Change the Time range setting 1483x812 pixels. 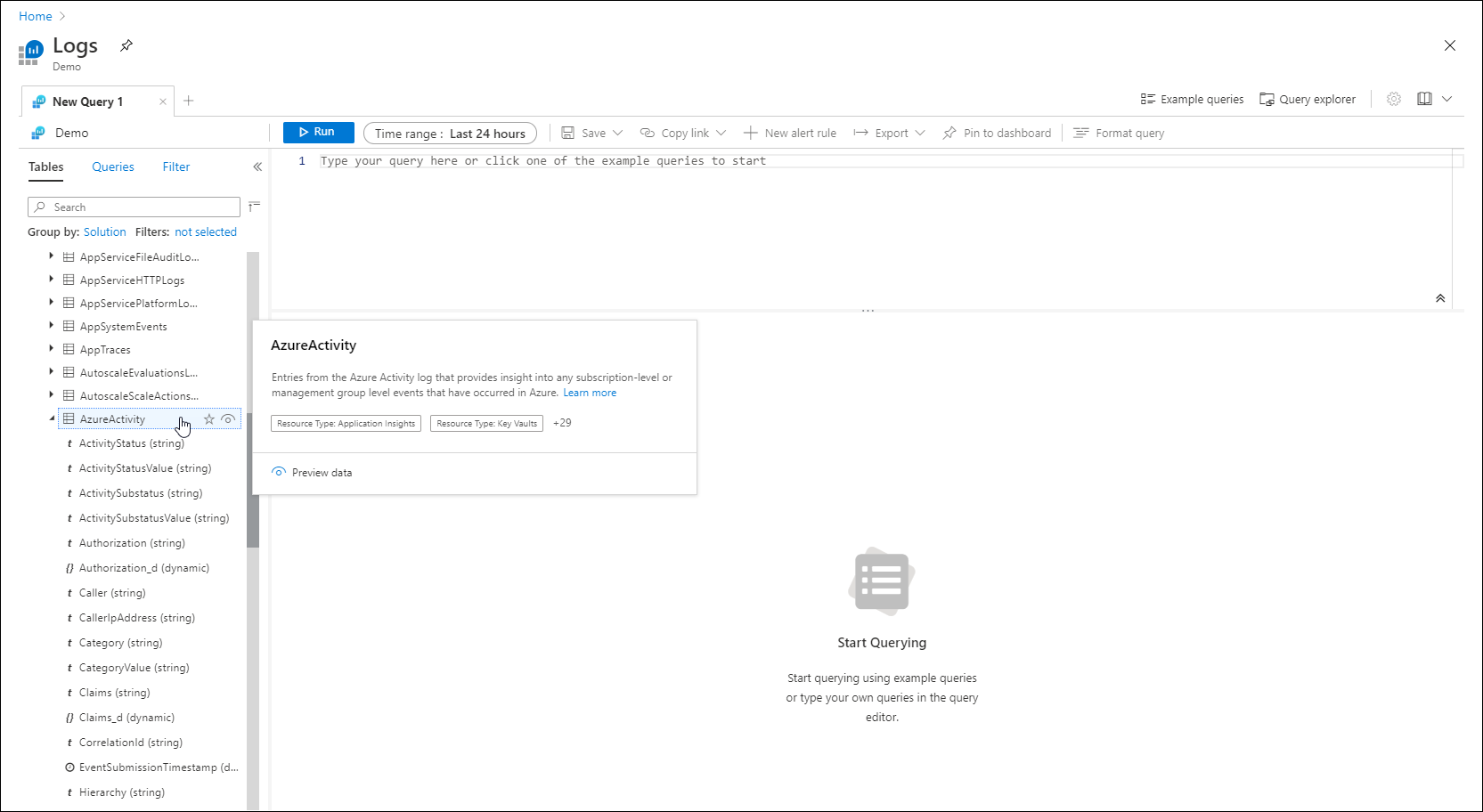[x=450, y=134]
